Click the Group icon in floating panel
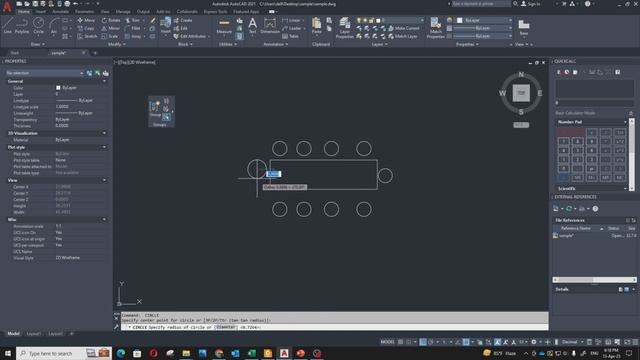This screenshot has width=640, height=360. coord(155,108)
